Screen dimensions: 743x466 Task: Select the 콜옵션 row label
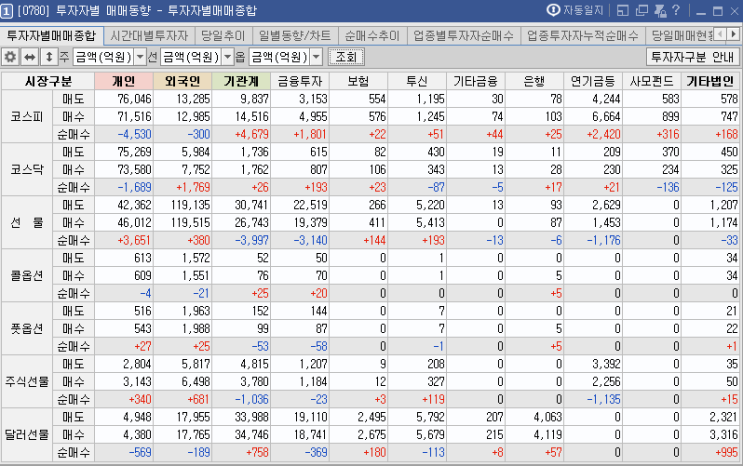[27, 276]
